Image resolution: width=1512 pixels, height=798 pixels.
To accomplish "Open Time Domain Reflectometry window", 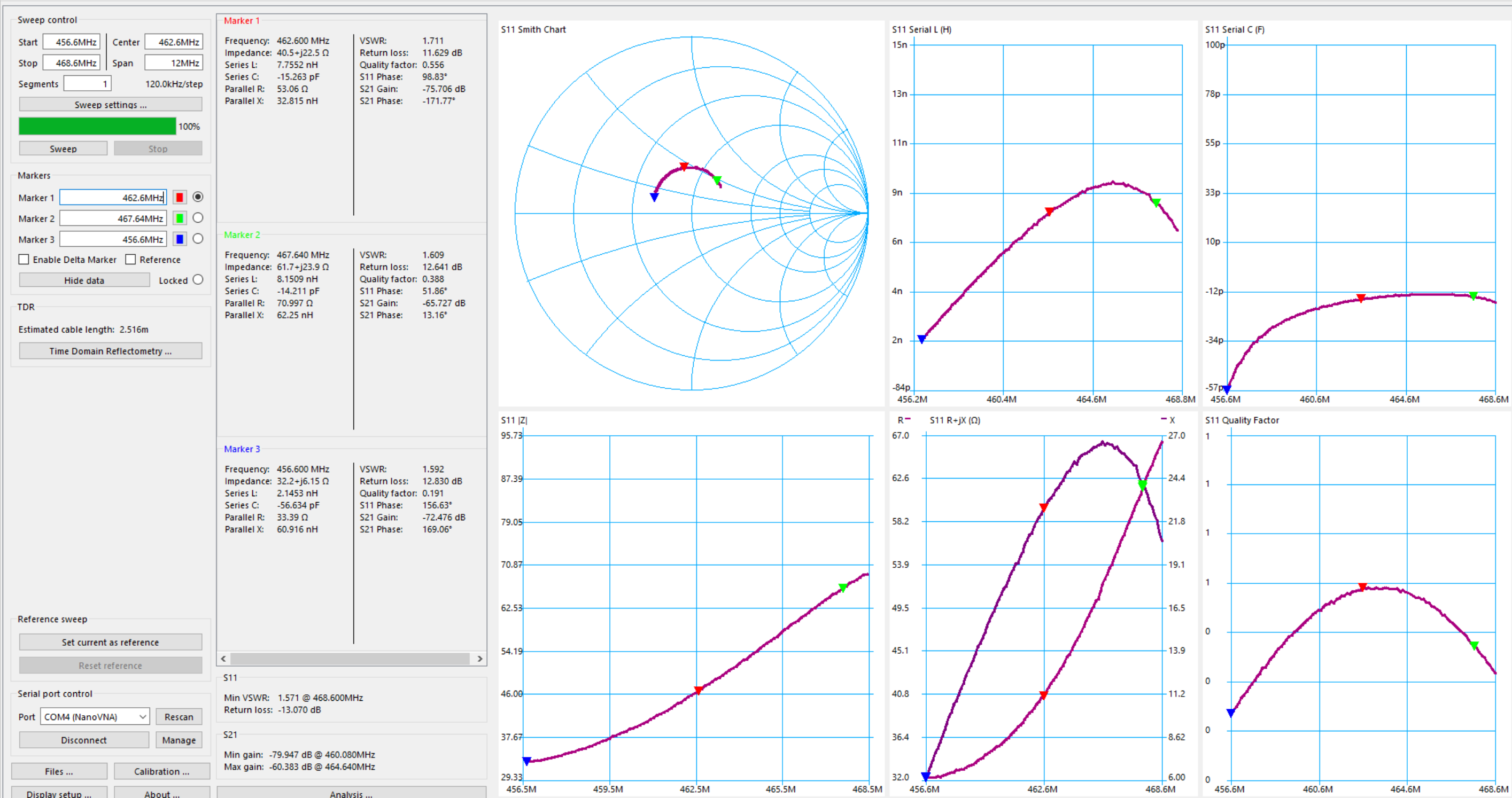I will (110, 351).
